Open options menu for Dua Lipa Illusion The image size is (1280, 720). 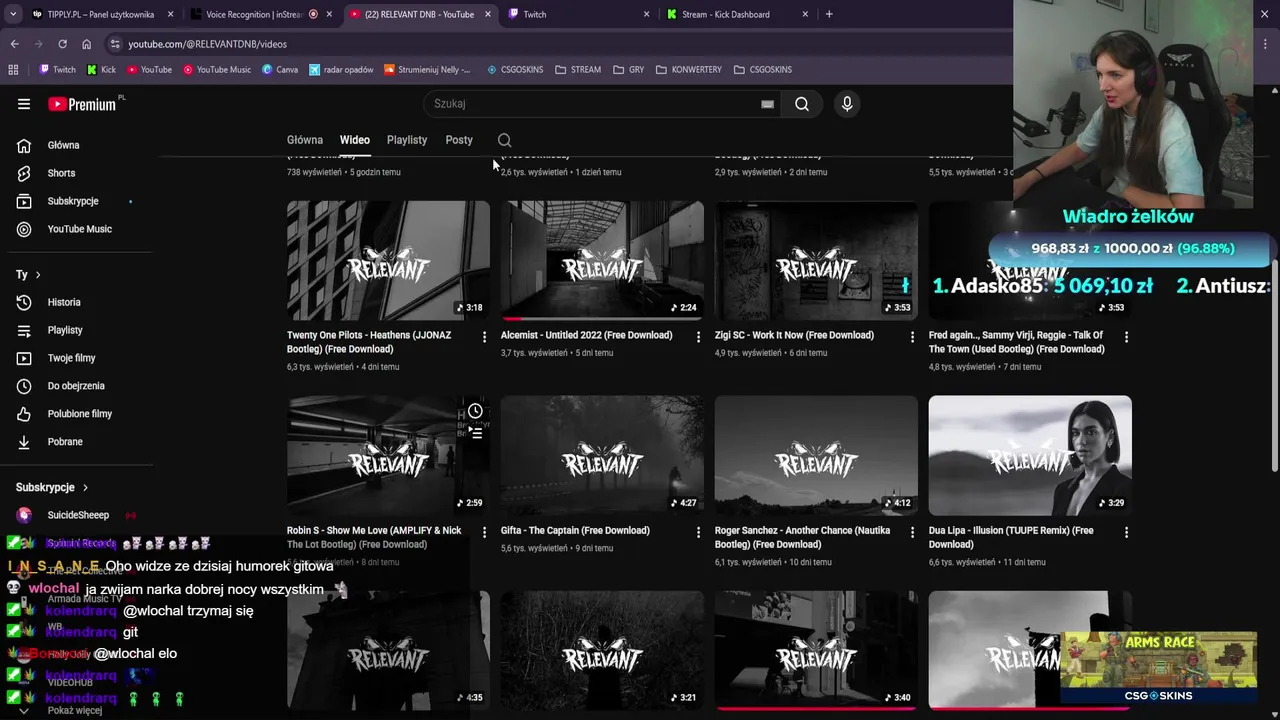point(1126,532)
